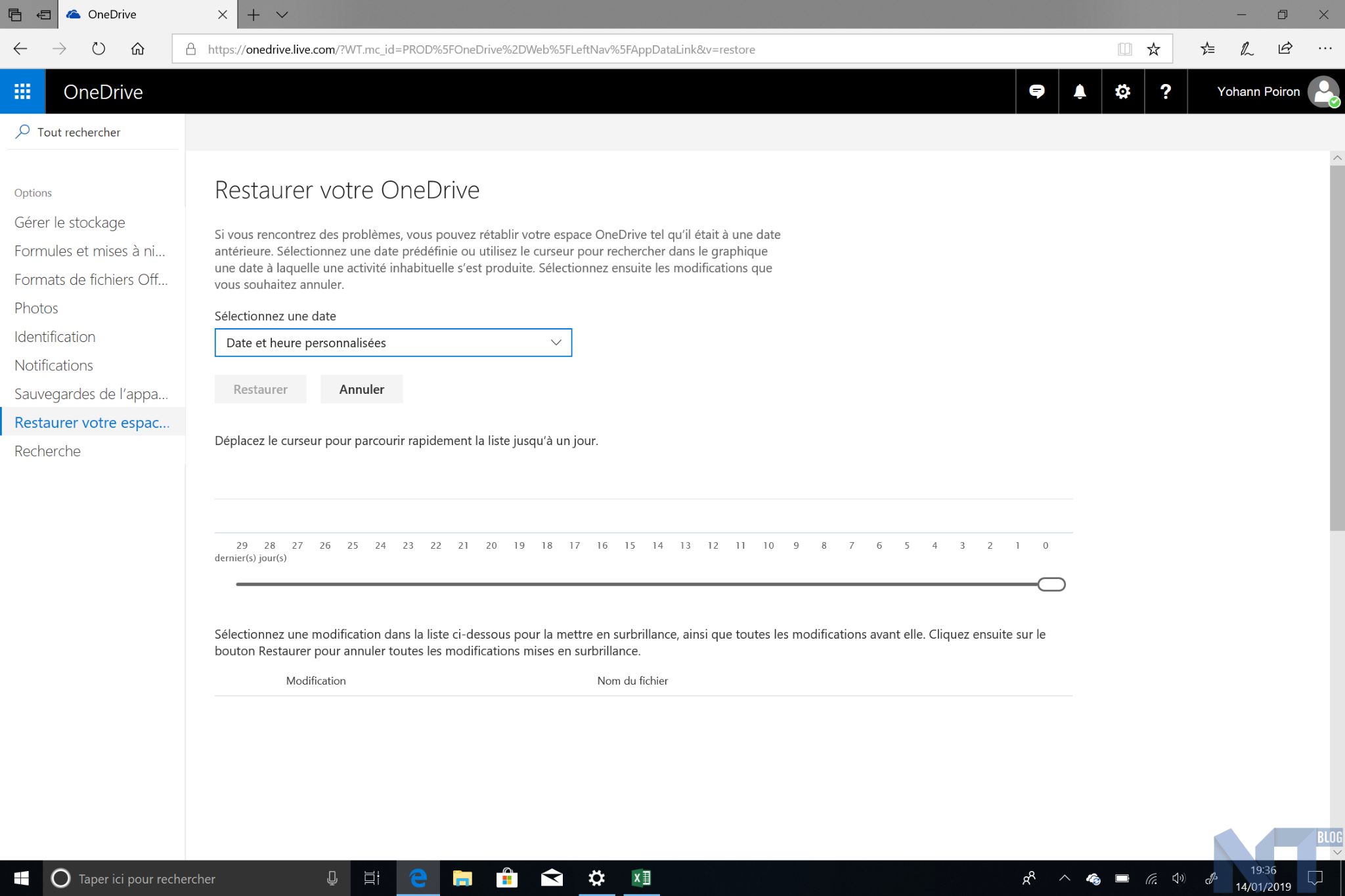This screenshot has height=896, width=1345.
Task: Click Edge share page icon
Action: 1285,49
